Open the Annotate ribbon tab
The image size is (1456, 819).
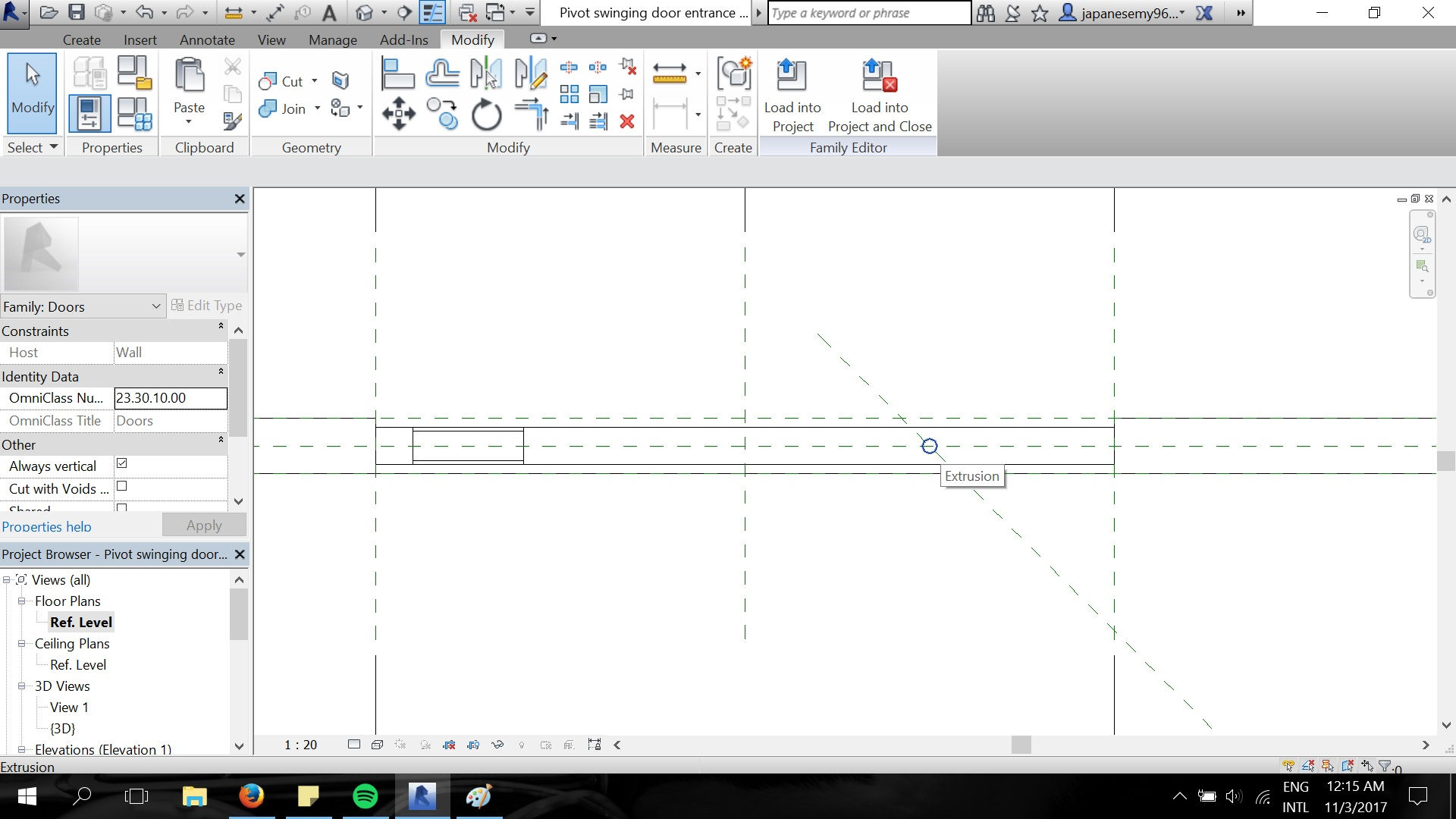pyautogui.click(x=207, y=39)
